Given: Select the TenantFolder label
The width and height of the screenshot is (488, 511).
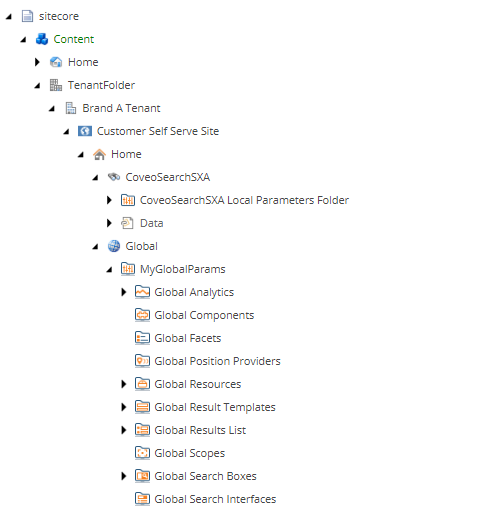Looking at the screenshot, I should [101, 85].
